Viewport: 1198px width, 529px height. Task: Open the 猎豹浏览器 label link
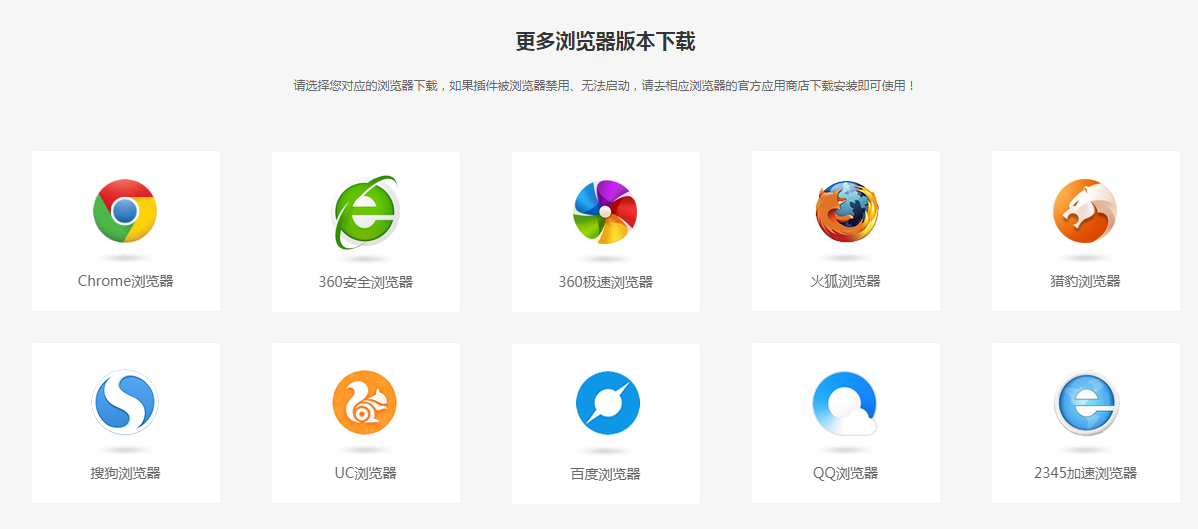[x=1086, y=281]
